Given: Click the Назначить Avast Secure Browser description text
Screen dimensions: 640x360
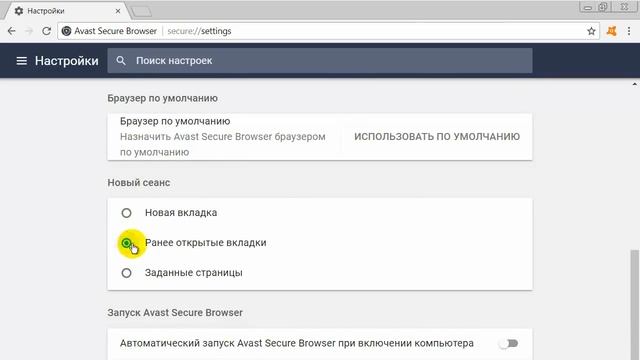Looking at the screenshot, I should click(x=222, y=144).
